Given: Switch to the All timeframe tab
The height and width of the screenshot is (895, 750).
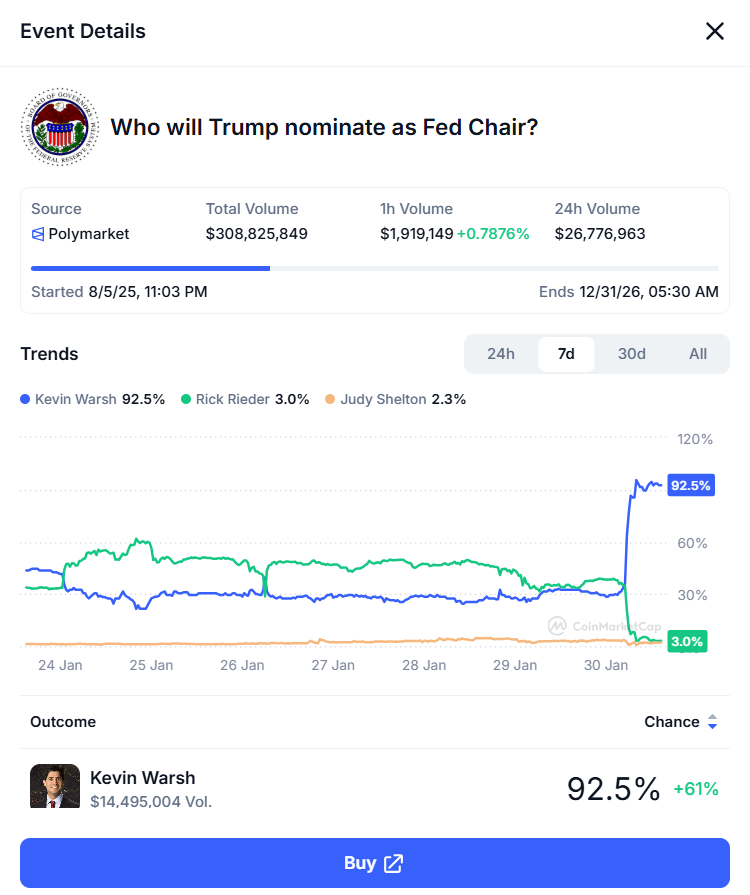Looking at the screenshot, I should [698, 354].
